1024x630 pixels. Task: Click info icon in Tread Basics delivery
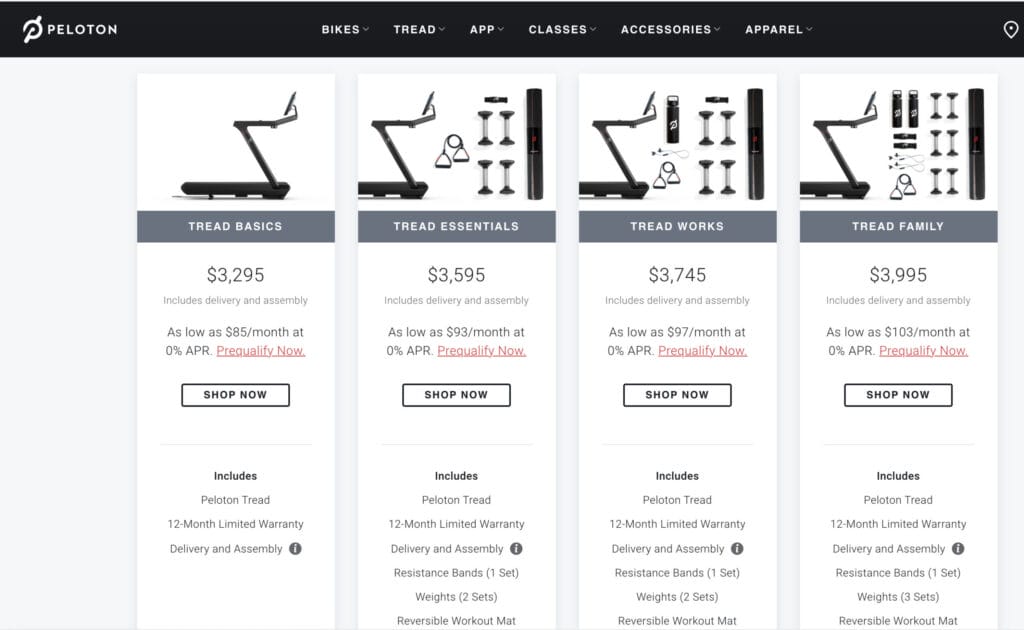point(295,548)
